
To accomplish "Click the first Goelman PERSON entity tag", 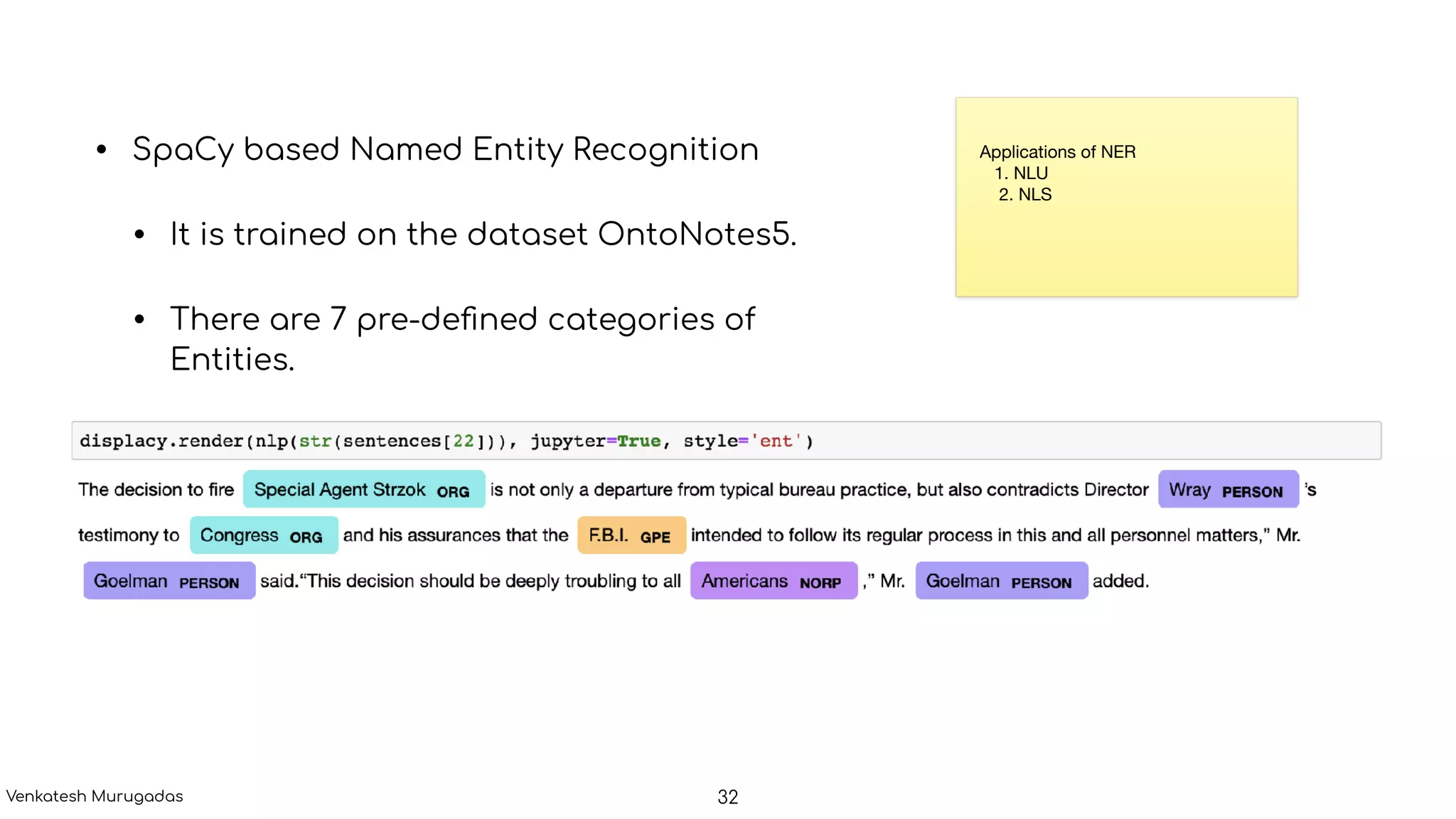I will (x=168, y=581).
